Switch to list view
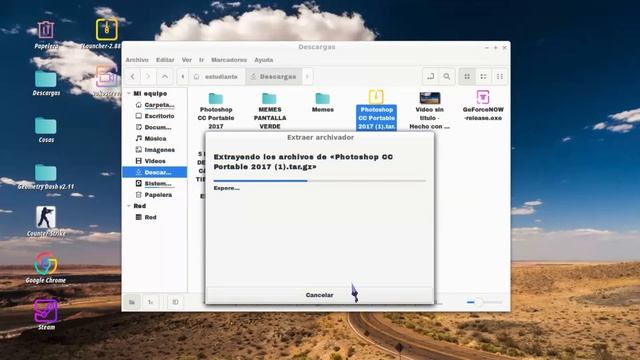640x360 pixels. click(483, 76)
